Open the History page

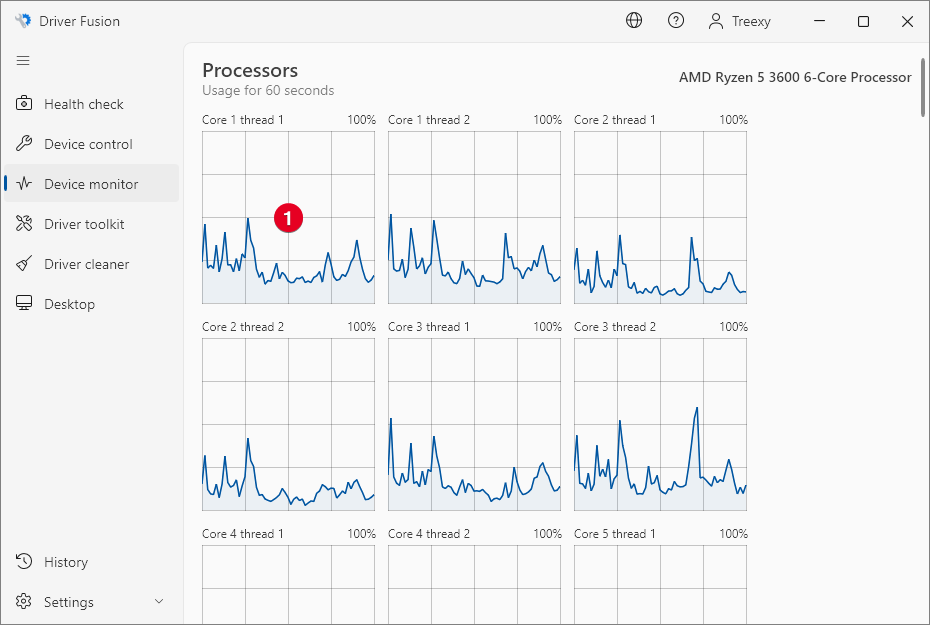pyautogui.click(x=91, y=562)
